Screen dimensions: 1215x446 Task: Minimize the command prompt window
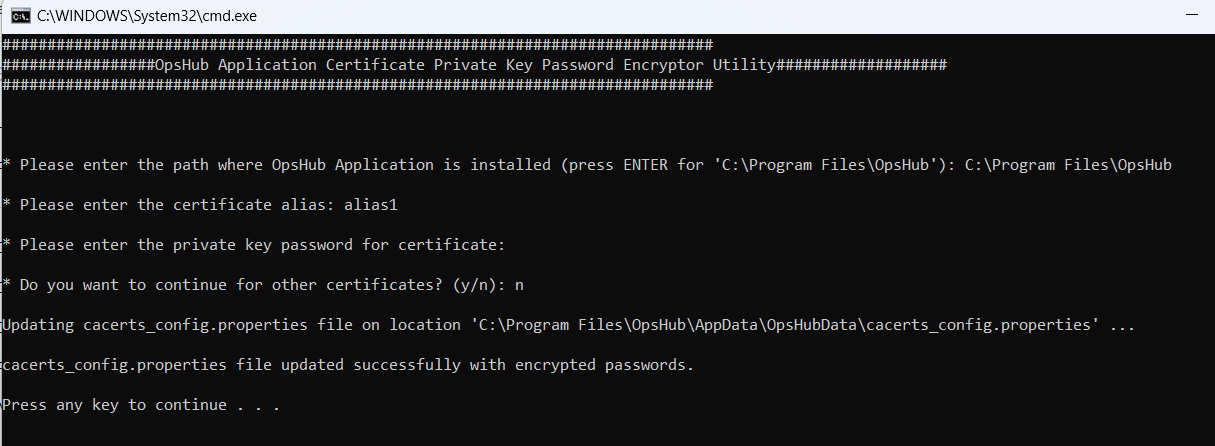[x=1191, y=16]
